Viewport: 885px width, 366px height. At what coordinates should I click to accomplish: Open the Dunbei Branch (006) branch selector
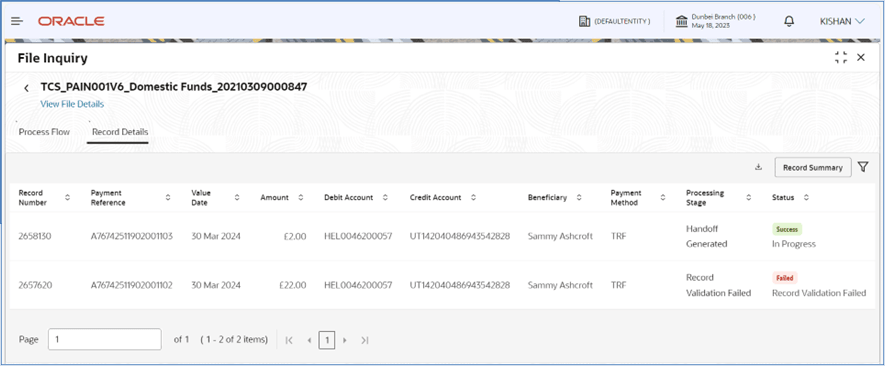point(716,21)
